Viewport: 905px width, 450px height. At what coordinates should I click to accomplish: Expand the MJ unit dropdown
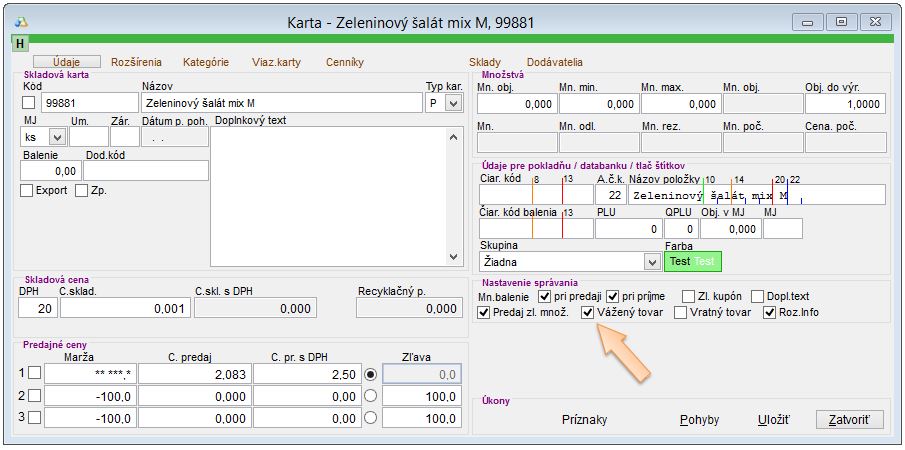tap(55, 137)
